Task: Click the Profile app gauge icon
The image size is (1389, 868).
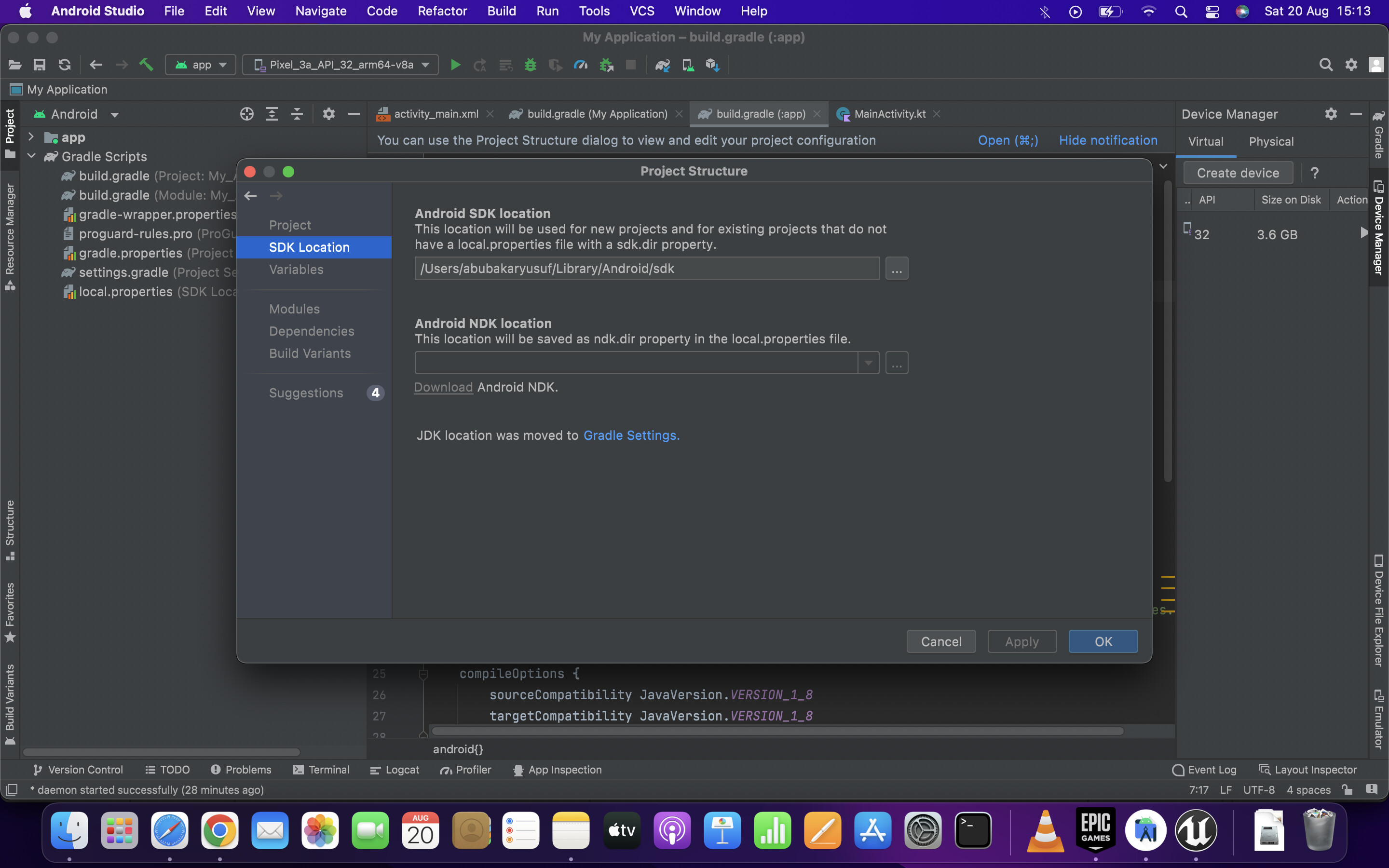Action: (x=580, y=65)
